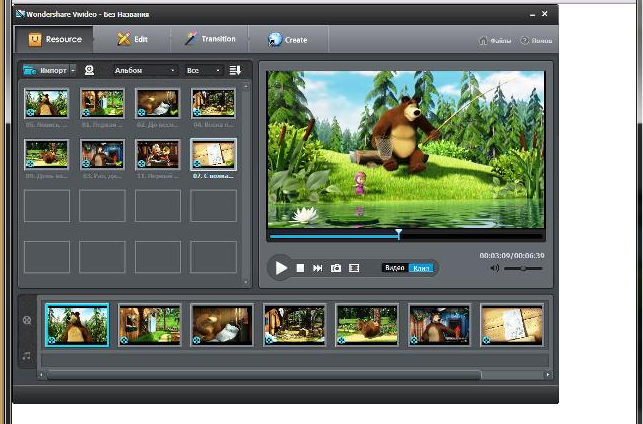
Task: Select the storyboard clip with bear on grass
Action: (367, 325)
